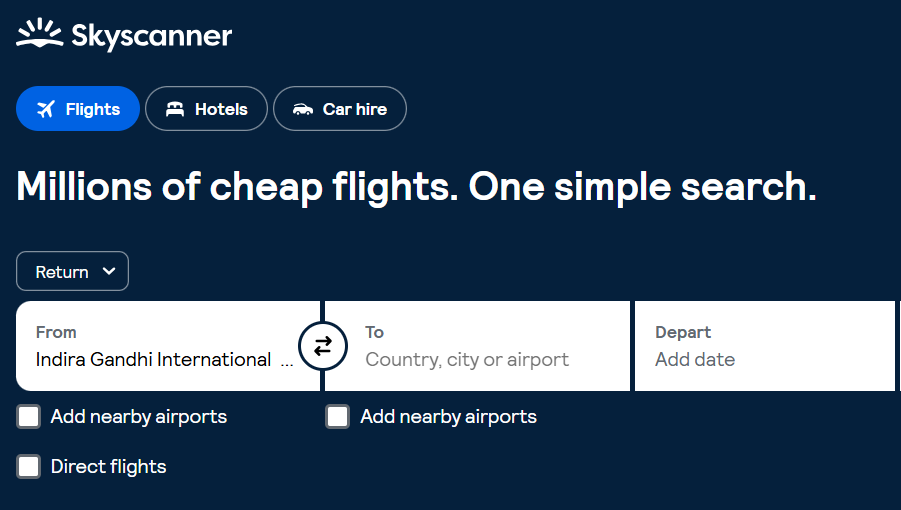Select the Flights tab label
This screenshot has height=510, width=901.
point(93,109)
